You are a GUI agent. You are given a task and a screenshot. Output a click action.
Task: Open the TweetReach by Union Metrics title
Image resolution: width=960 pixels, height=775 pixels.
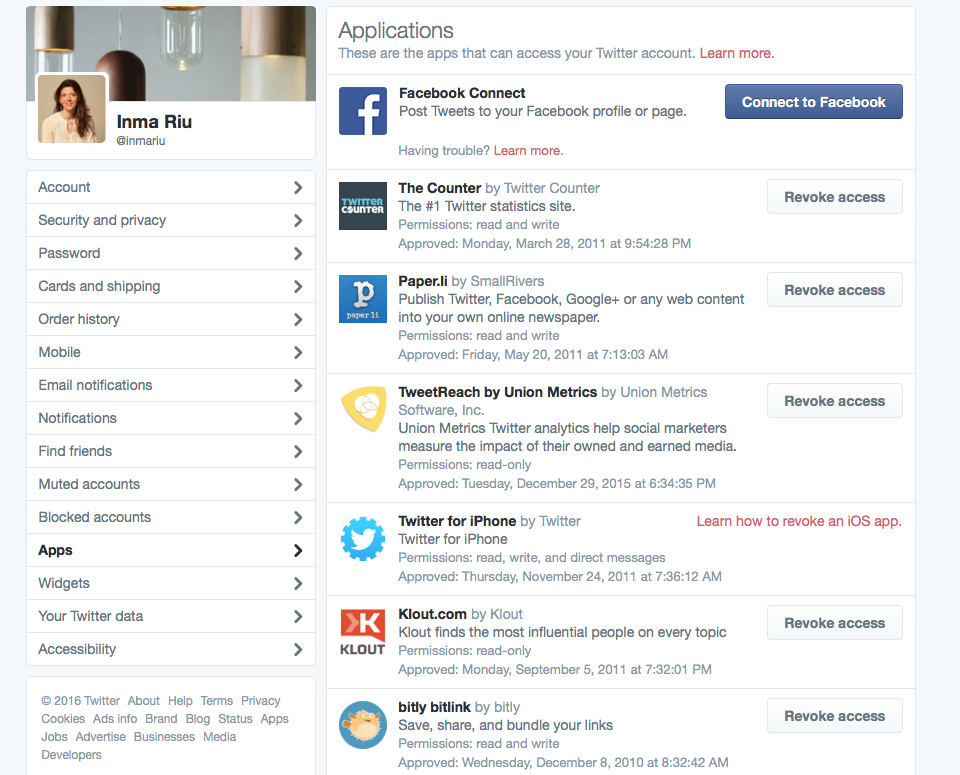(498, 392)
